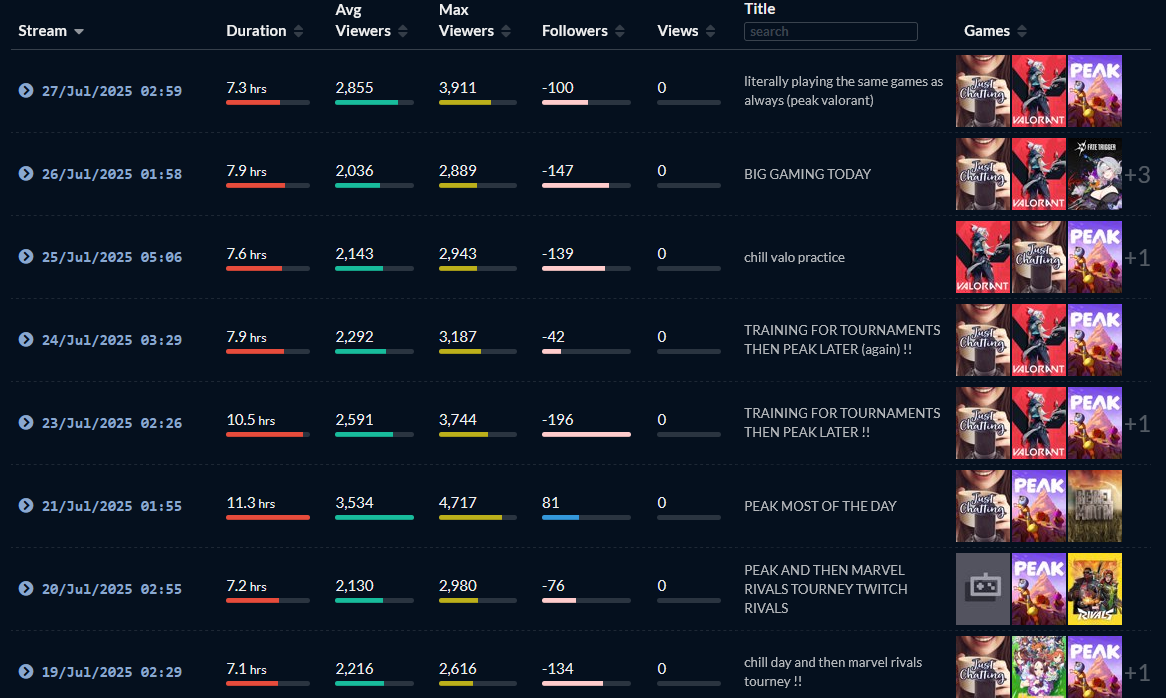
Task: Open stream link 19/Jul/2025 02:29
Action: (x=112, y=671)
